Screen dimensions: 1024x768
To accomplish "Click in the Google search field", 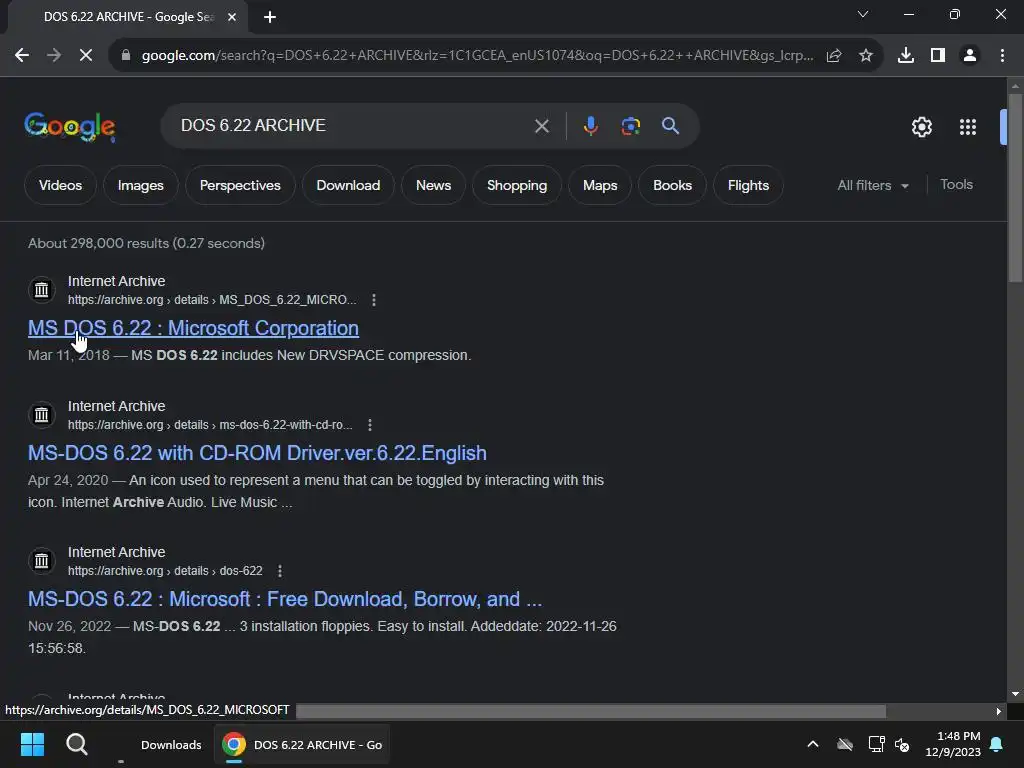I will [353, 125].
